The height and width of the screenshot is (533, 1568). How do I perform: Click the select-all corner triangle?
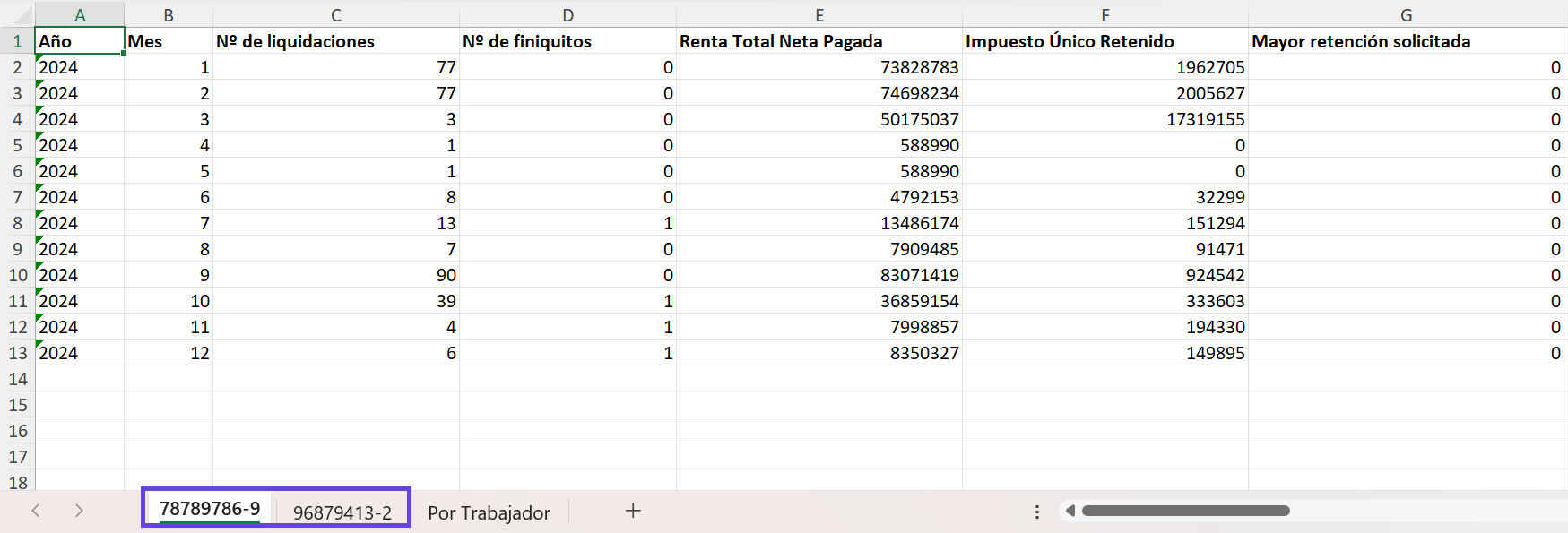[x=17, y=14]
